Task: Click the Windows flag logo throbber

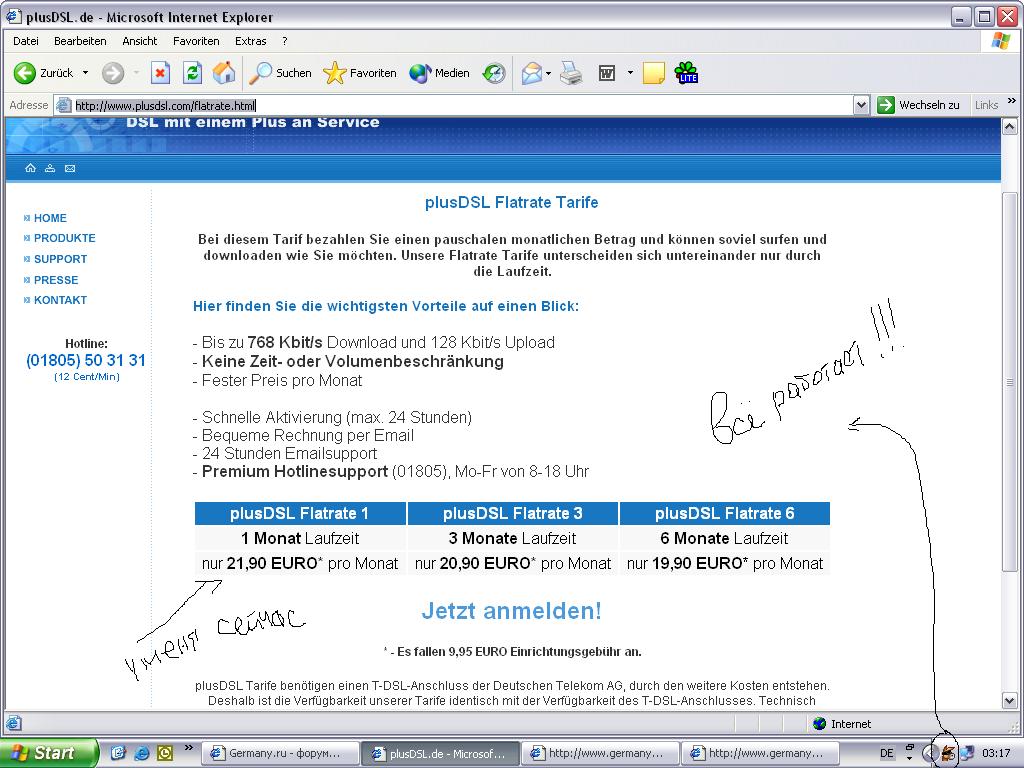Action: (1000, 41)
